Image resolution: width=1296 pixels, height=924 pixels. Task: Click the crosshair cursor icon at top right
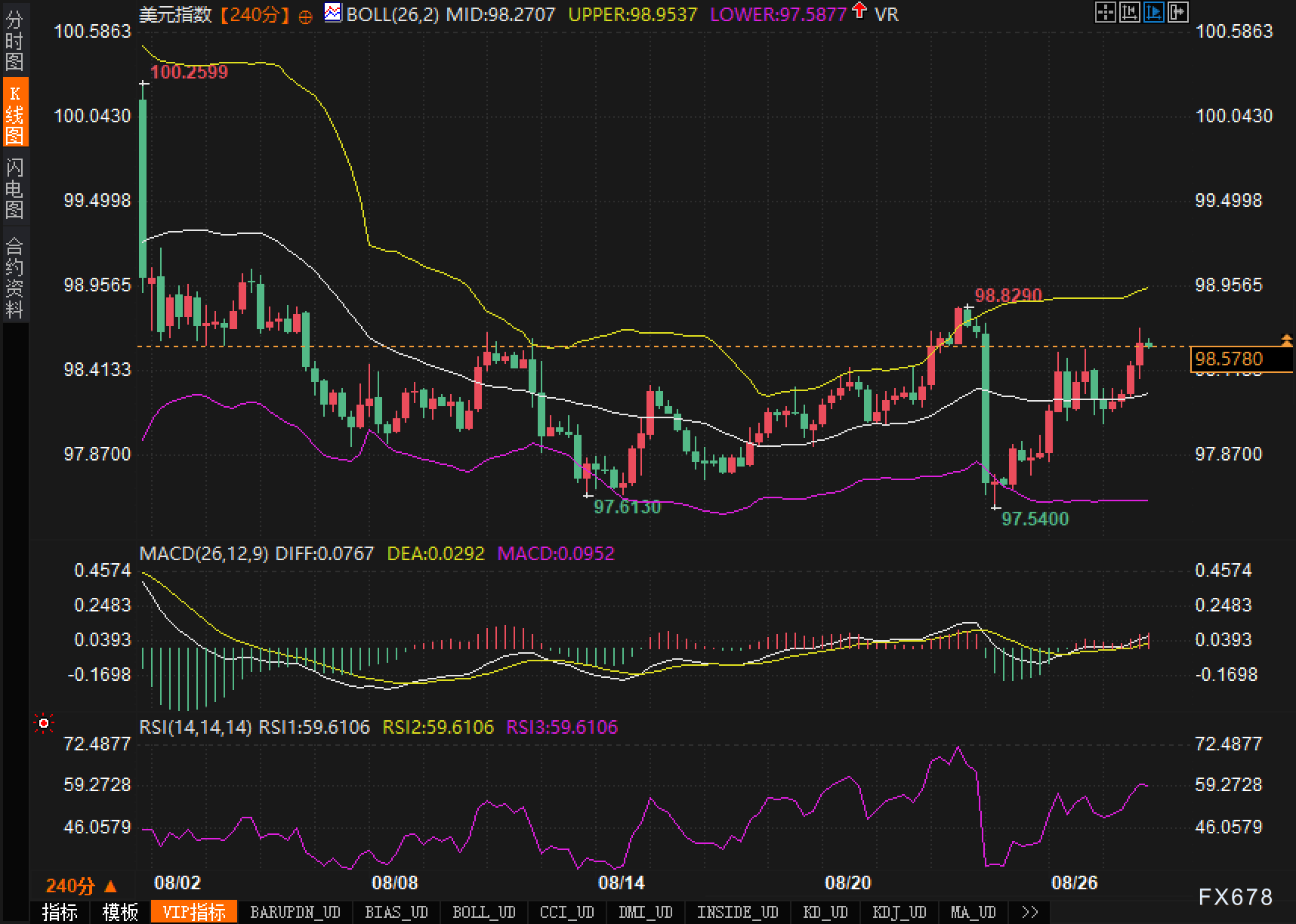coord(1105,12)
